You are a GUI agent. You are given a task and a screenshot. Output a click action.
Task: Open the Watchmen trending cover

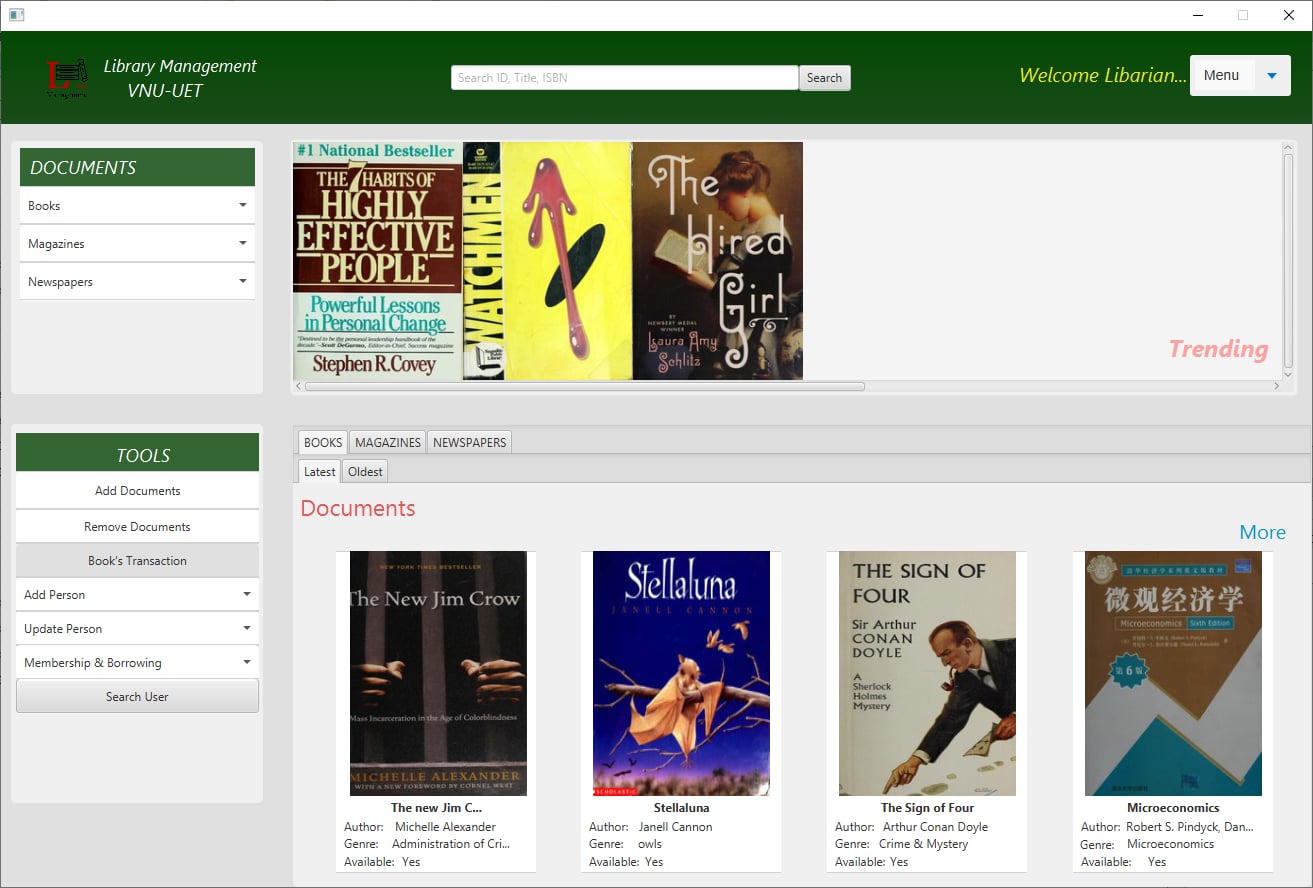tap(547, 261)
